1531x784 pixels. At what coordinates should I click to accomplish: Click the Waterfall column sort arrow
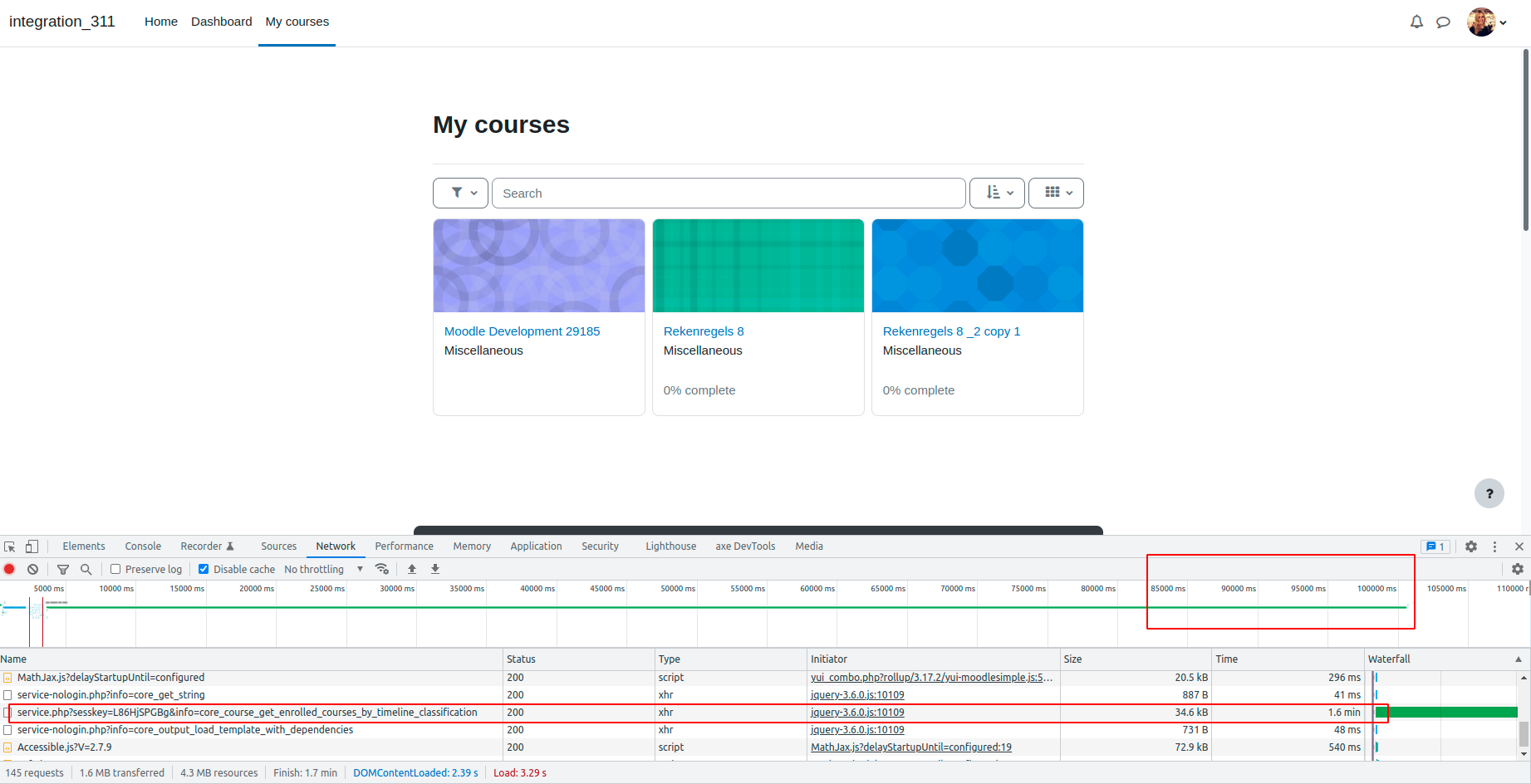click(x=1519, y=659)
